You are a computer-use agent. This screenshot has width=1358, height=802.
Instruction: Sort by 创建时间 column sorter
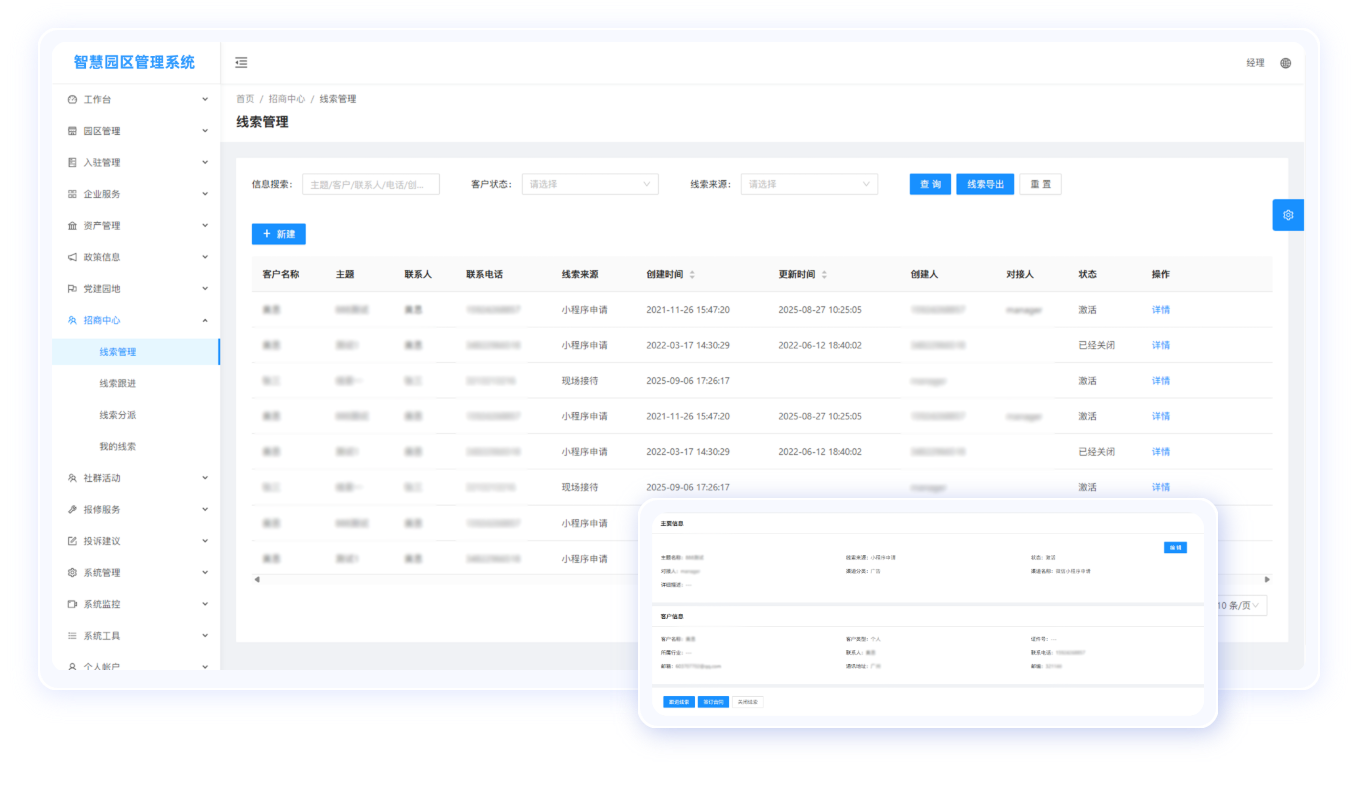tap(692, 275)
